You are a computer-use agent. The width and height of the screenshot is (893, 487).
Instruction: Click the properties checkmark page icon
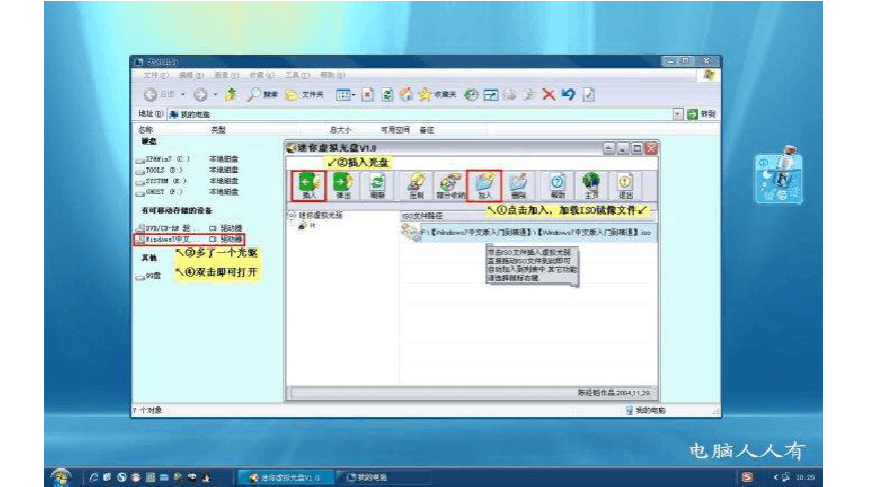[589, 95]
